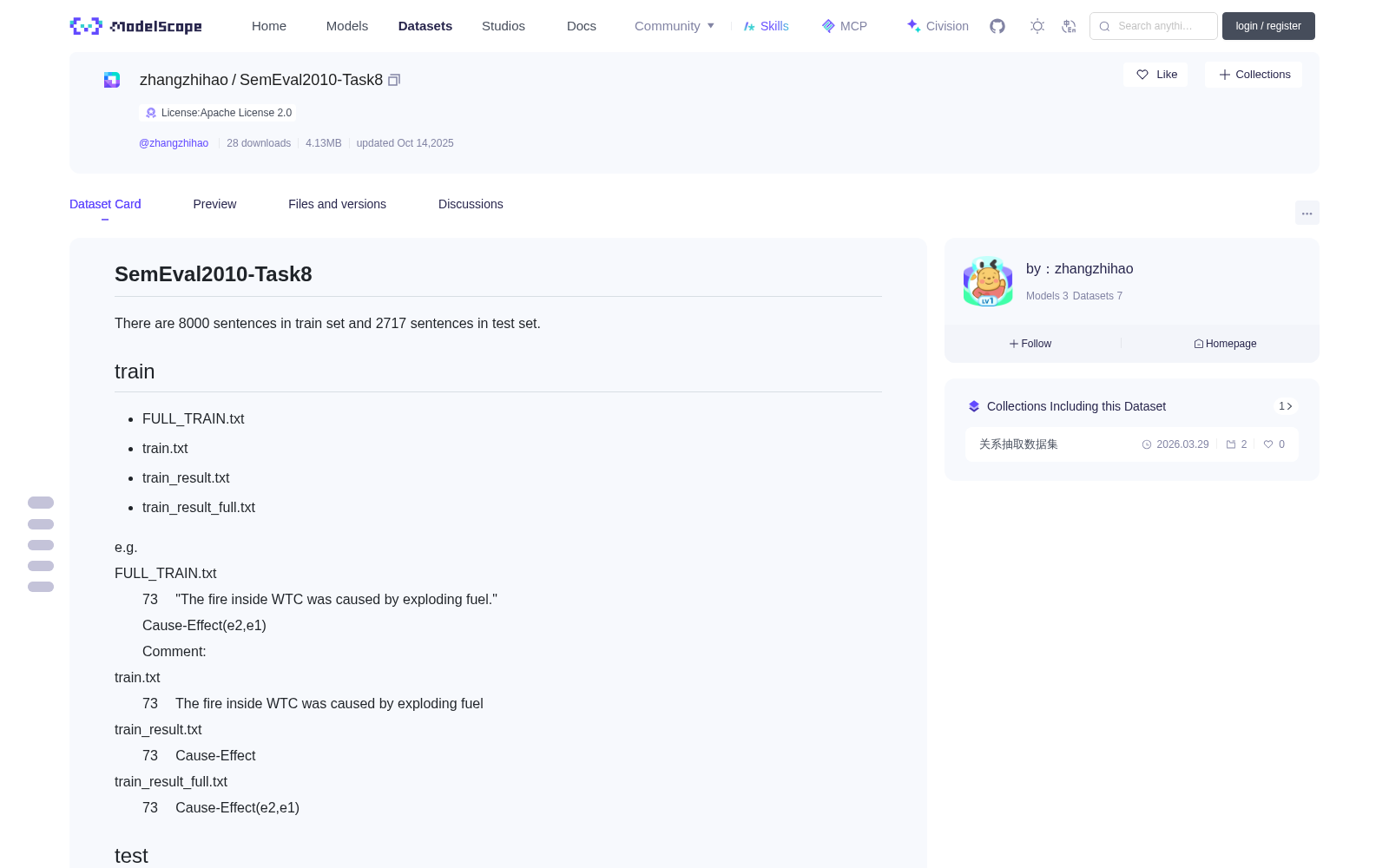Viewport: 1389px width, 868px height.
Task: Click the 'Models 3' text in author card
Action: coord(1047,296)
